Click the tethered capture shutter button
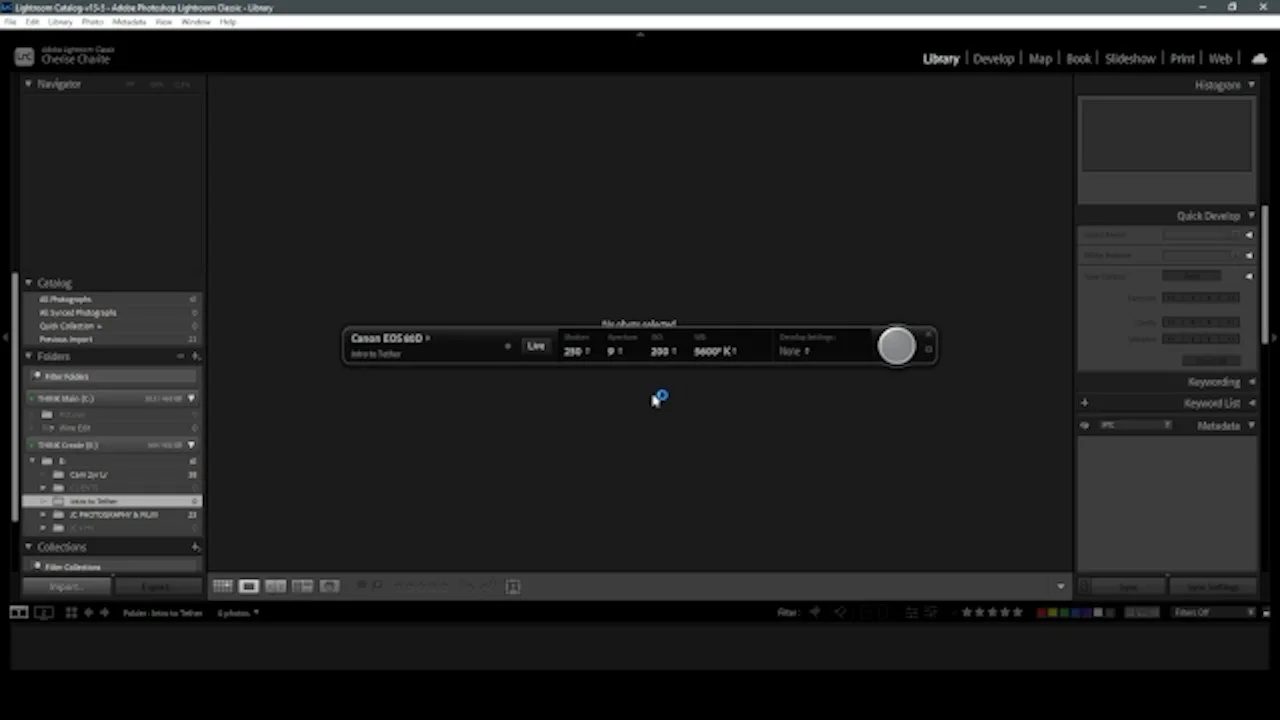 [x=896, y=346]
